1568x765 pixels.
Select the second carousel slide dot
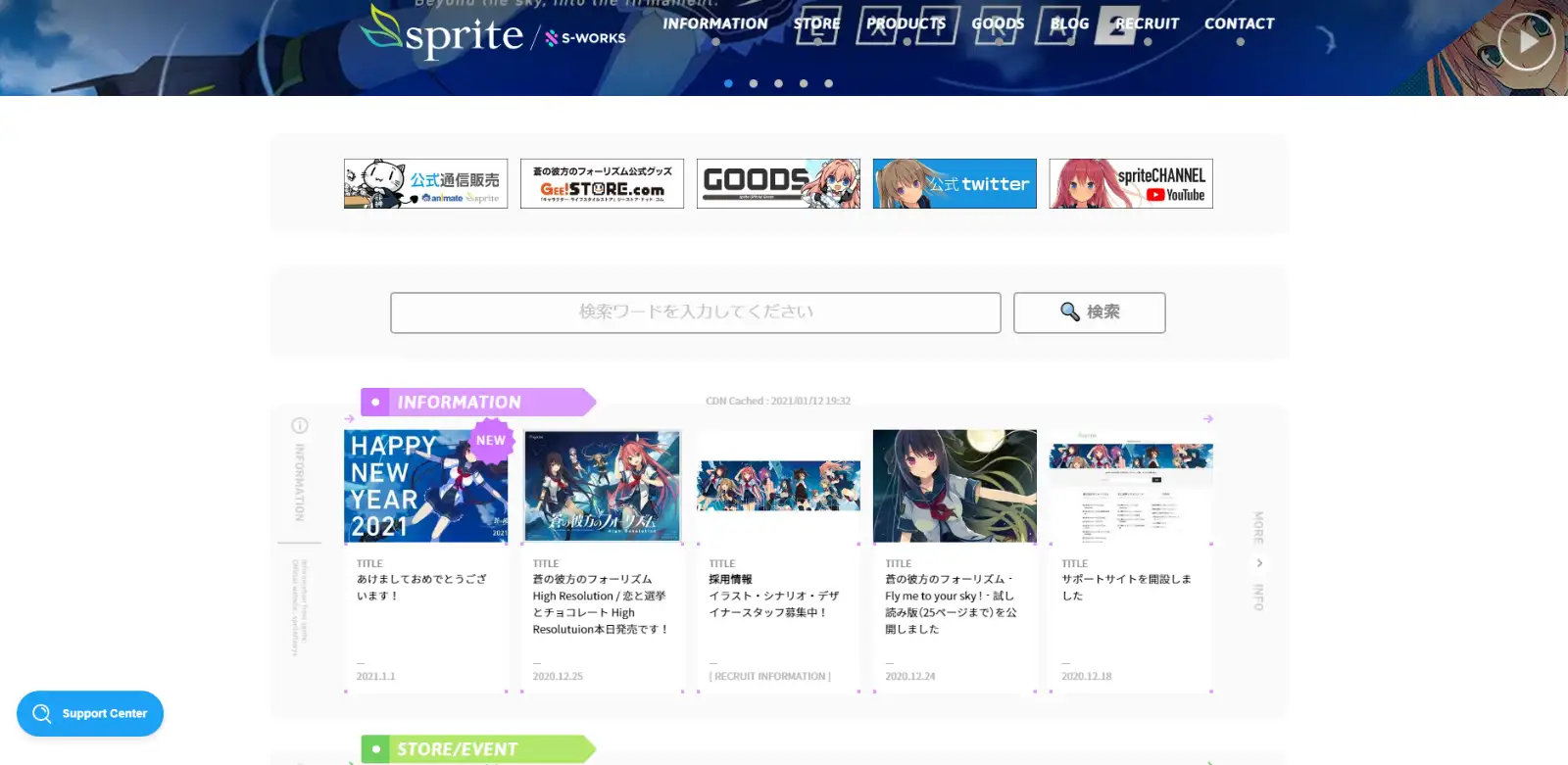[x=754, y=83]
